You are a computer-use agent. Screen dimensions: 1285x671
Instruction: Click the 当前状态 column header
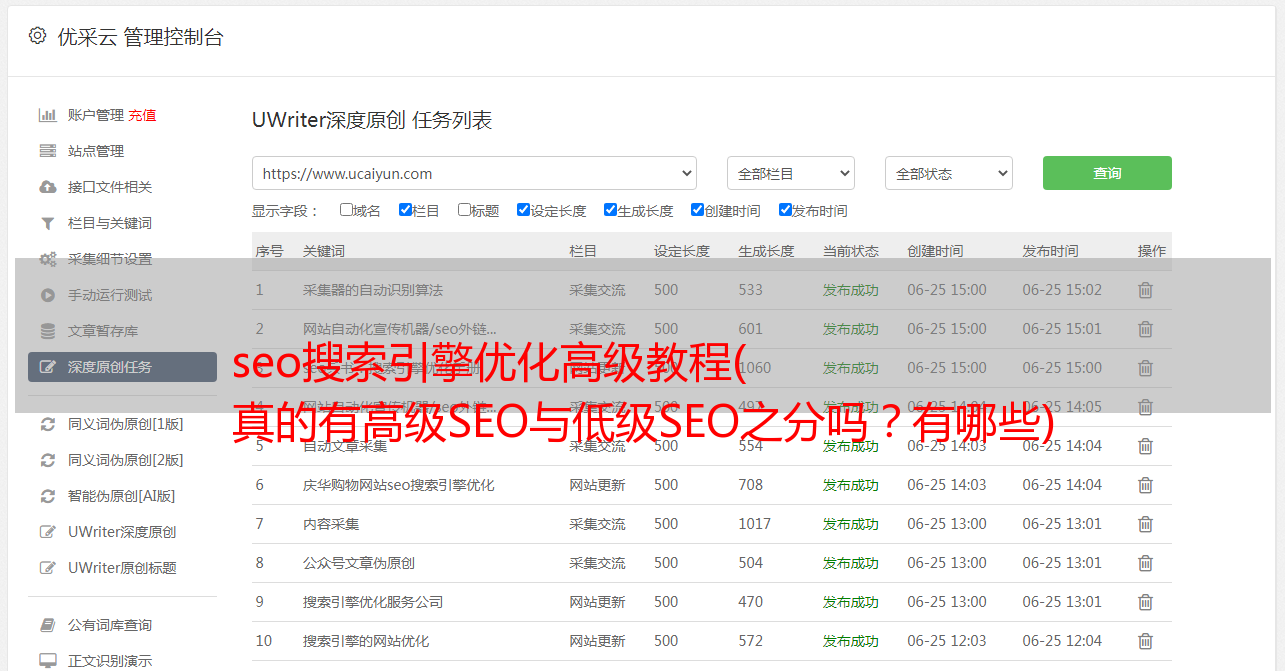pos(851,251)
